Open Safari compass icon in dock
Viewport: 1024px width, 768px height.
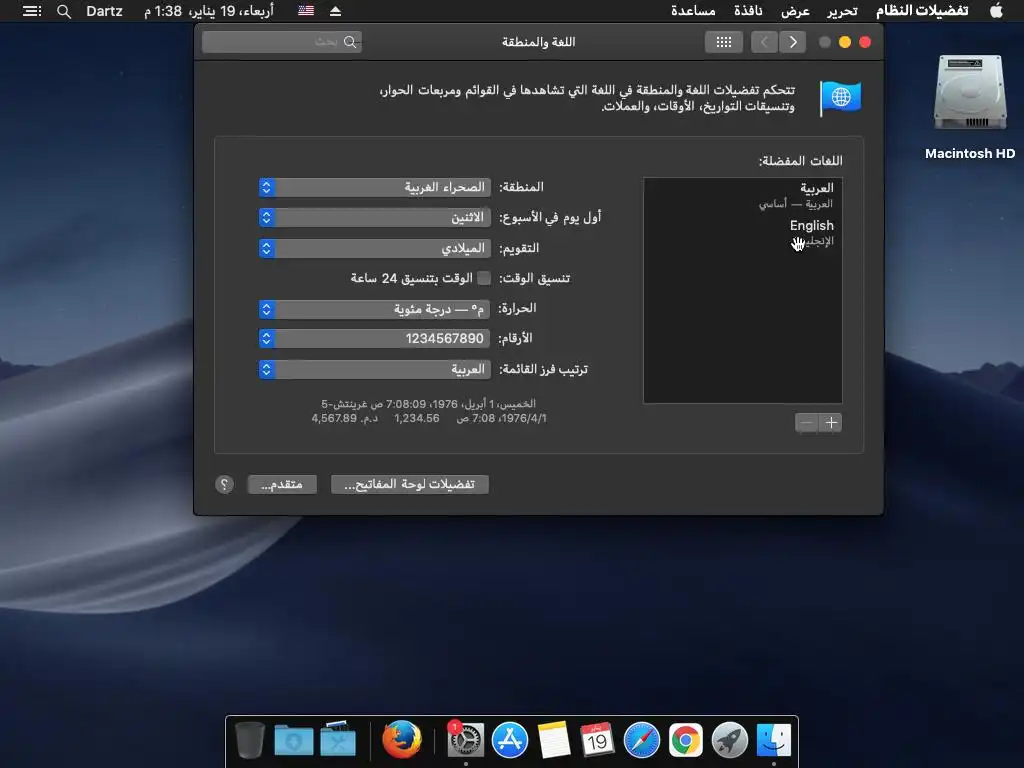[641, 741]
